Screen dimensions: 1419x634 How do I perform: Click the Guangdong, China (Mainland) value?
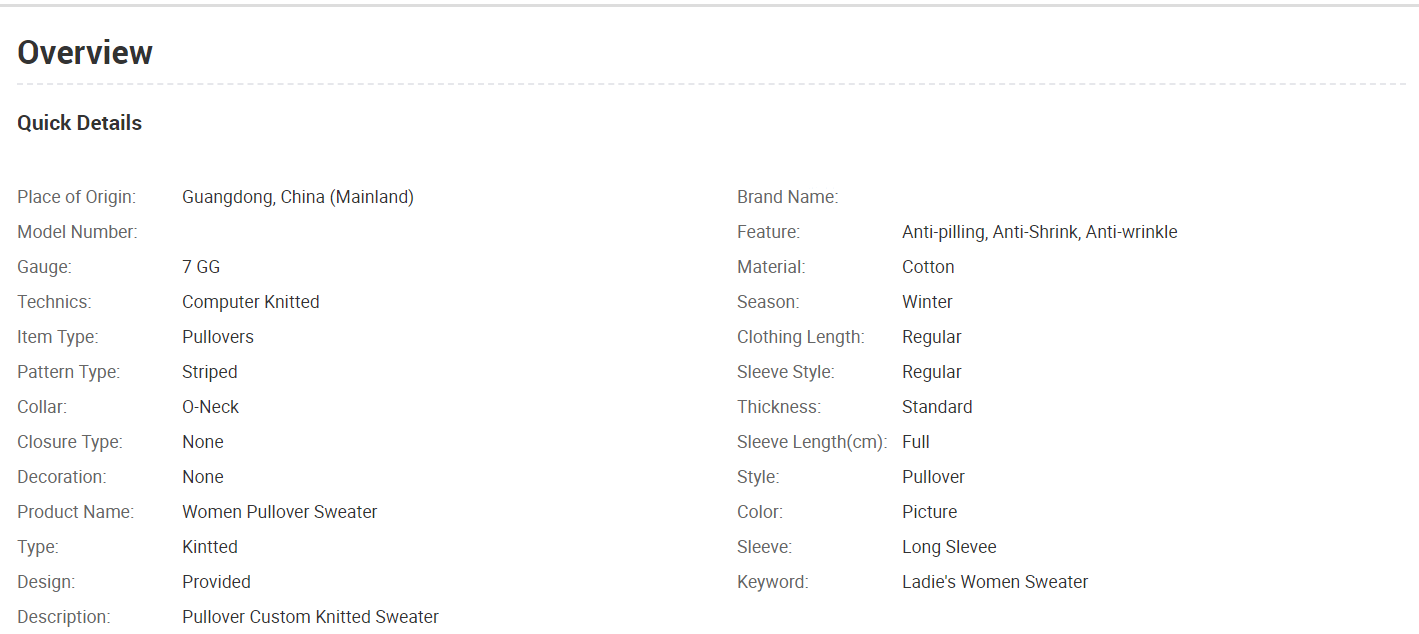point(298,197)
